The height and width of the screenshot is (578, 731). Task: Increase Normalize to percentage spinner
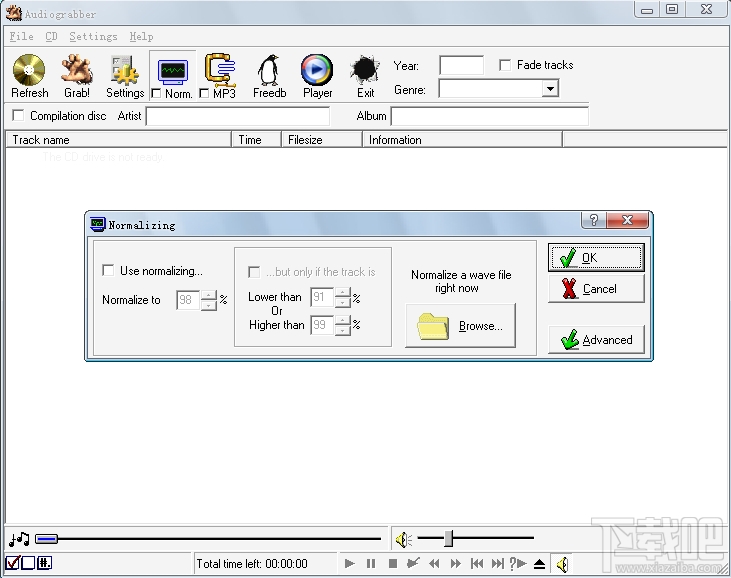(x=208, y=295)
